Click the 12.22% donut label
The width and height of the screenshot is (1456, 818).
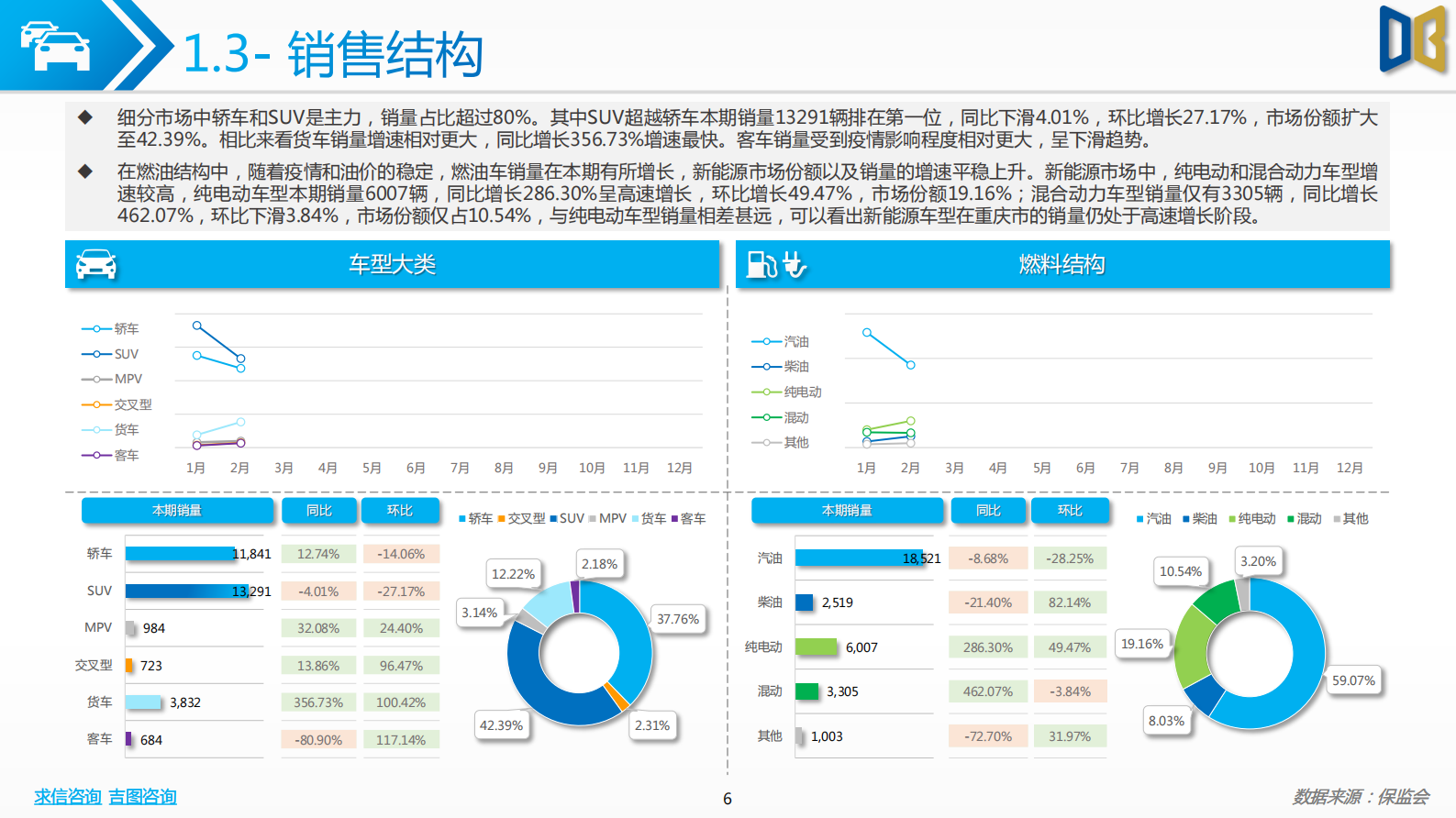pos(513,574)
